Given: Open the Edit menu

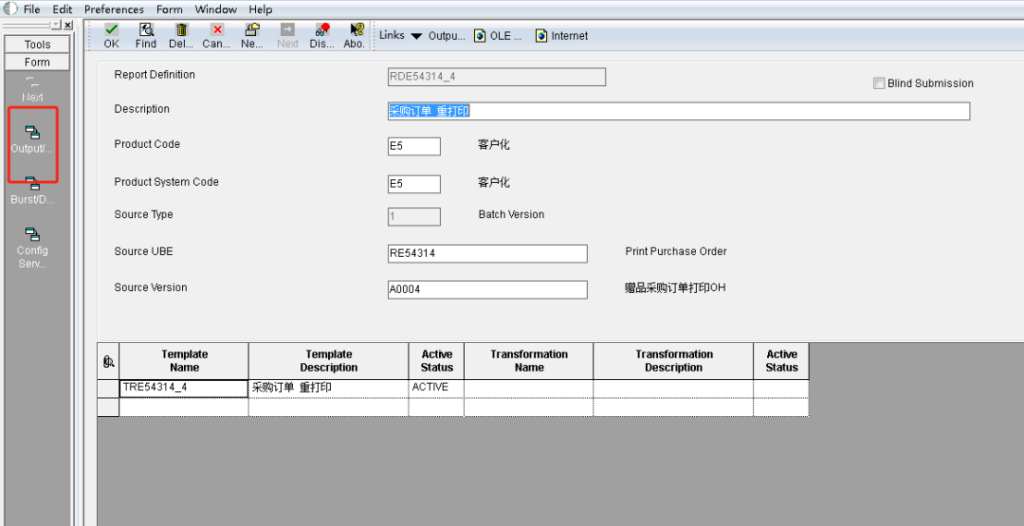Looking at the screenshot, I should 62,10.
